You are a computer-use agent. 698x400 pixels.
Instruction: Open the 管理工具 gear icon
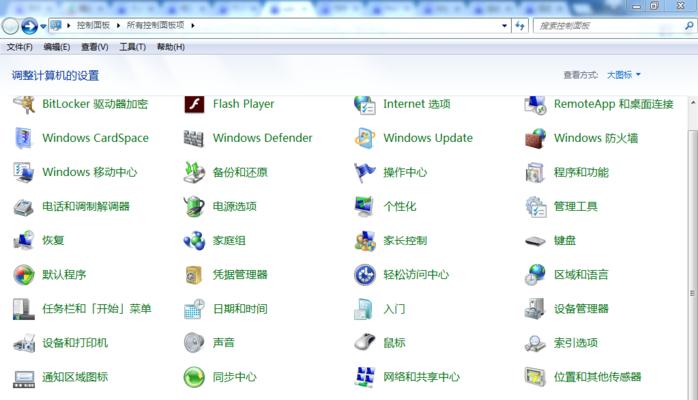(535, 206)
